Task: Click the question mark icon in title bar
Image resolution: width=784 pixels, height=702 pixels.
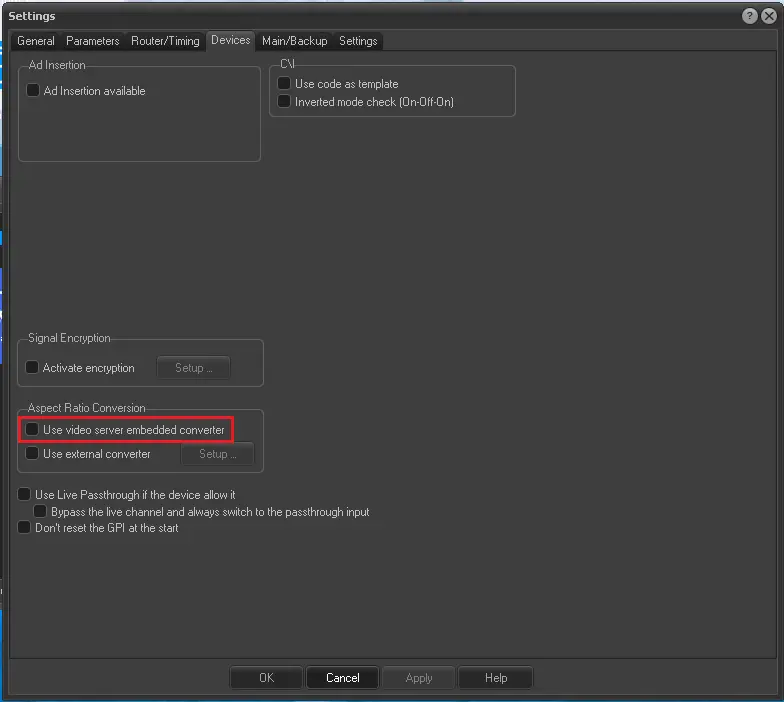Action: coord(749,16)
